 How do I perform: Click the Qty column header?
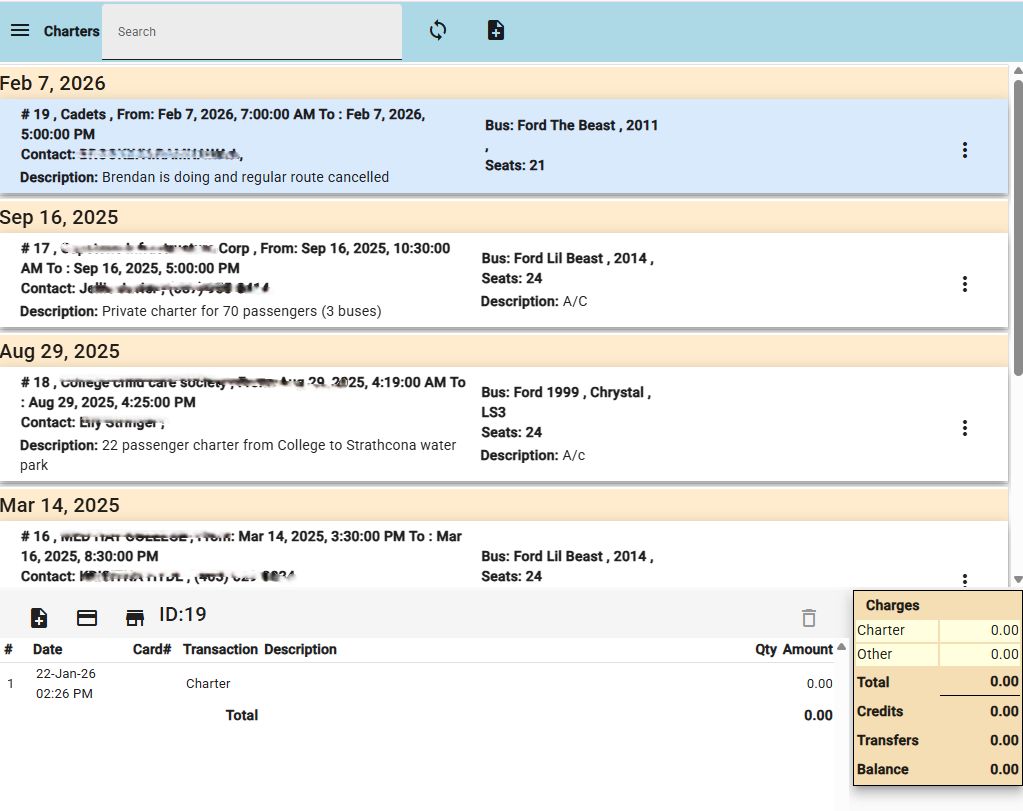coord(766,649)
